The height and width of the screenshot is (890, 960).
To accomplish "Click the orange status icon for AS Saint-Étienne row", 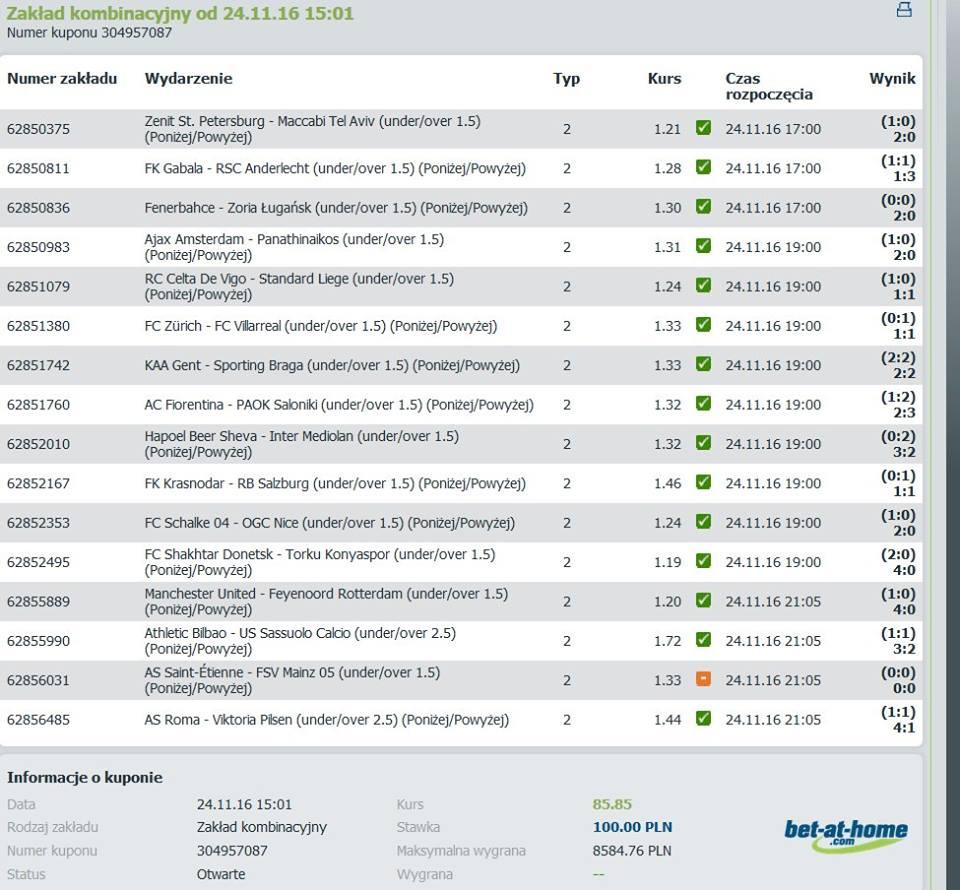I will click(703, 679).
